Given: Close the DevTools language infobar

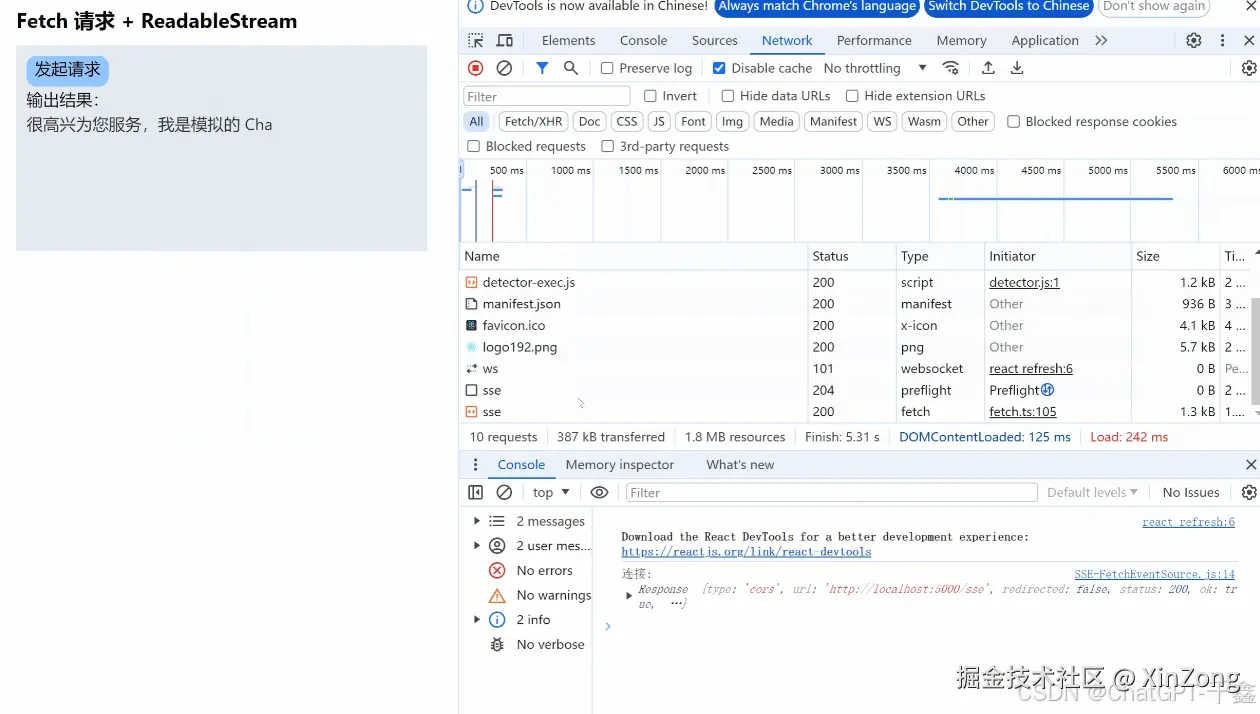Looking at the screenshot, I should click(x=1251, y=6).
